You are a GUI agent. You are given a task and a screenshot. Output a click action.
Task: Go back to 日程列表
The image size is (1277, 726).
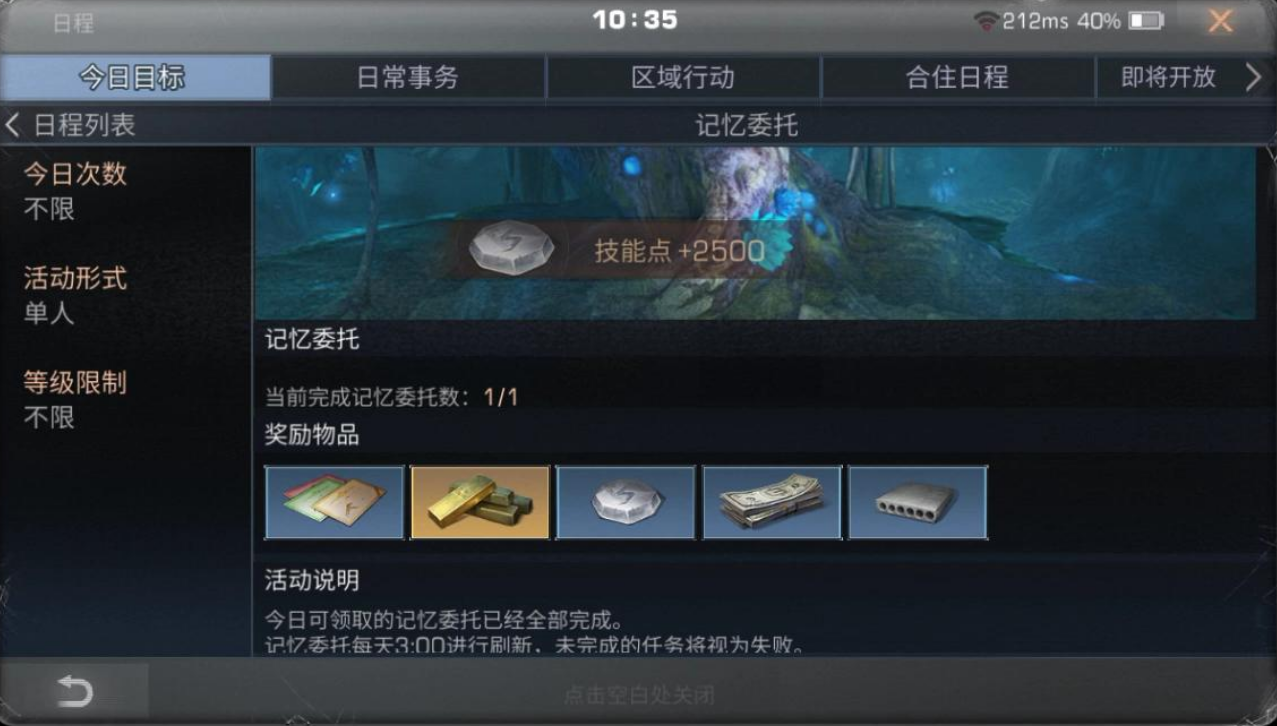point(70,125)
